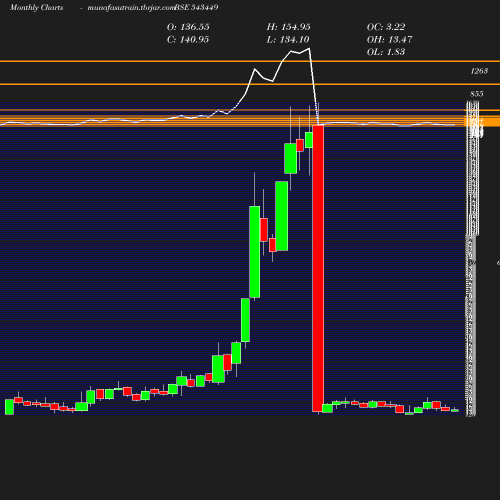The width and height of the screenshot is (500, 500).
Task: Click the high value 'H: 154.95'
Action: 289,27
